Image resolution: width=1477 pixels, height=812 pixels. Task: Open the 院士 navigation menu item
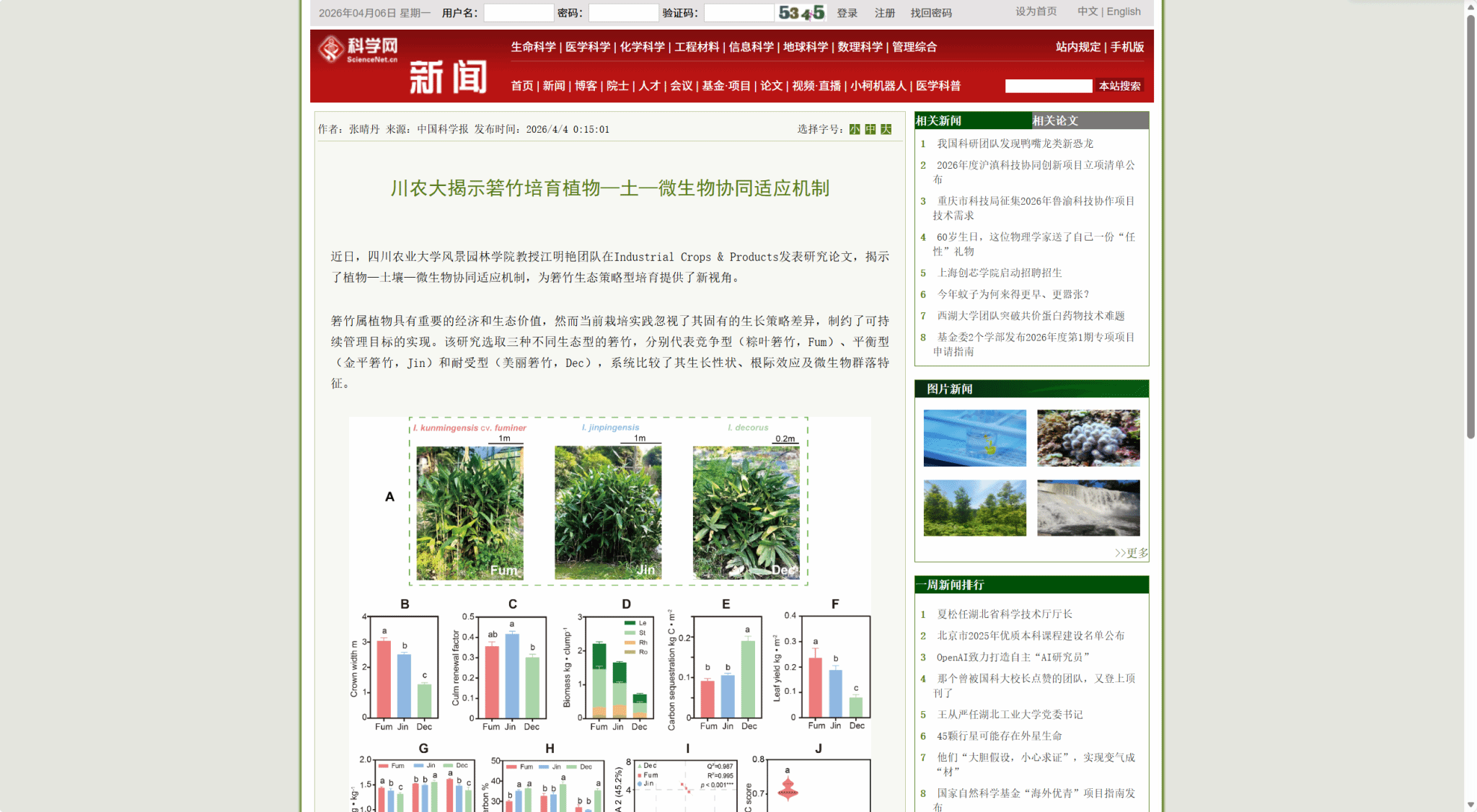617,86
